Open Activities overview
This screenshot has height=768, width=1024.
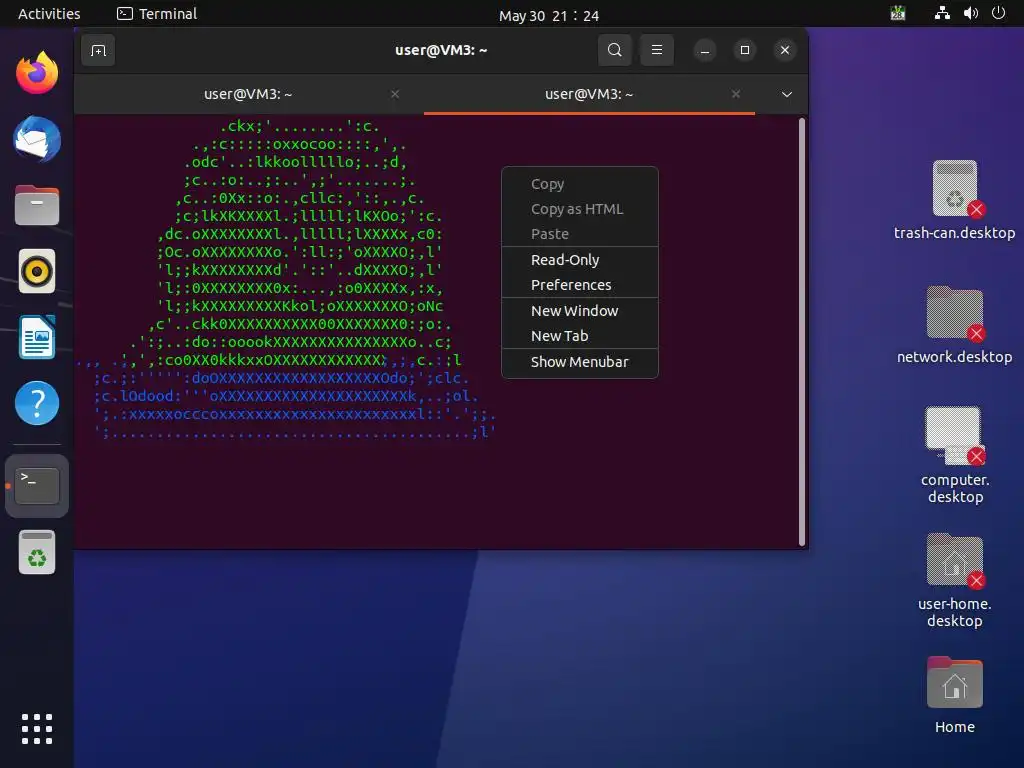(49, 14)
